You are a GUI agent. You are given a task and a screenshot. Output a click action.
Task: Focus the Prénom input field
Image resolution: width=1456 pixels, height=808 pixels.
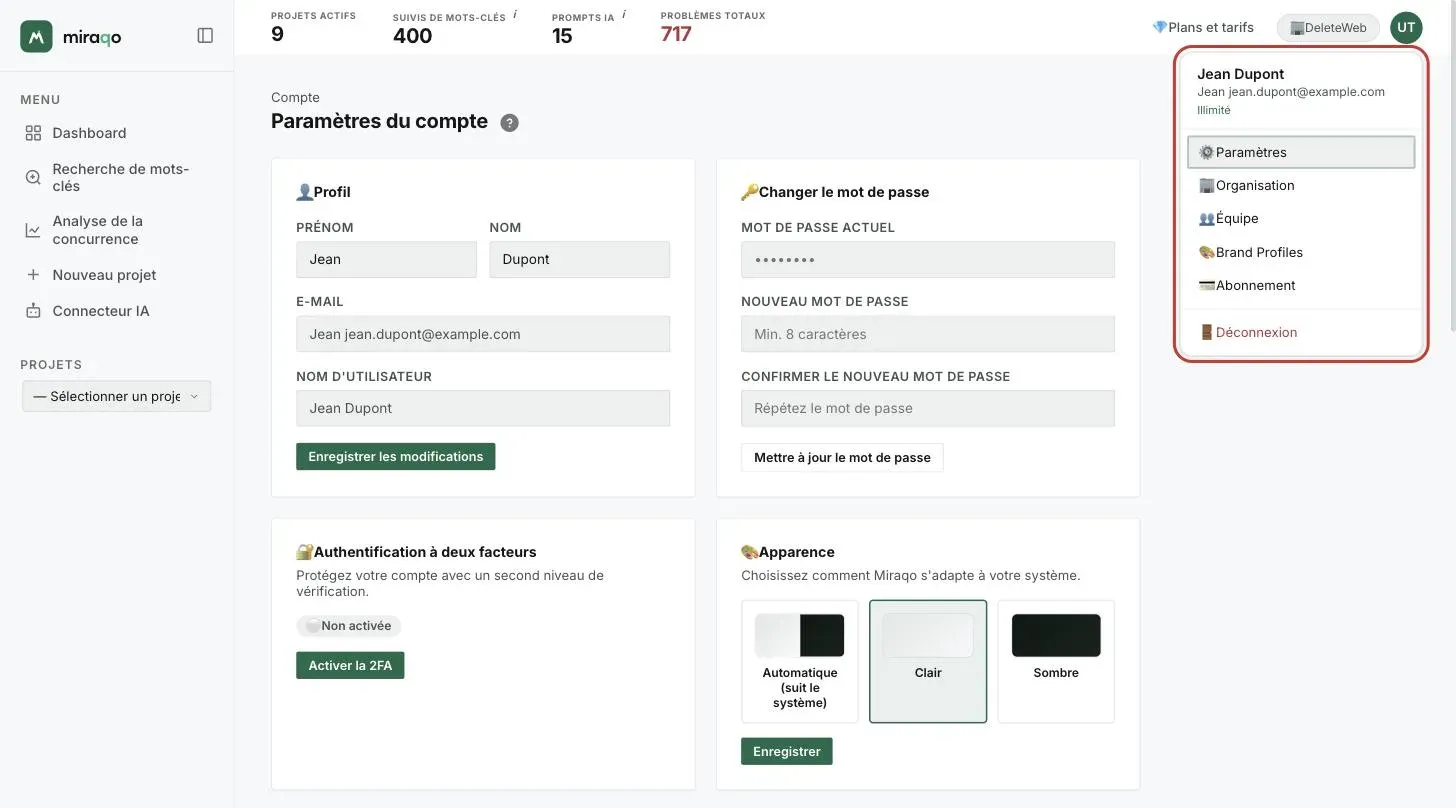tap(386, 259)
